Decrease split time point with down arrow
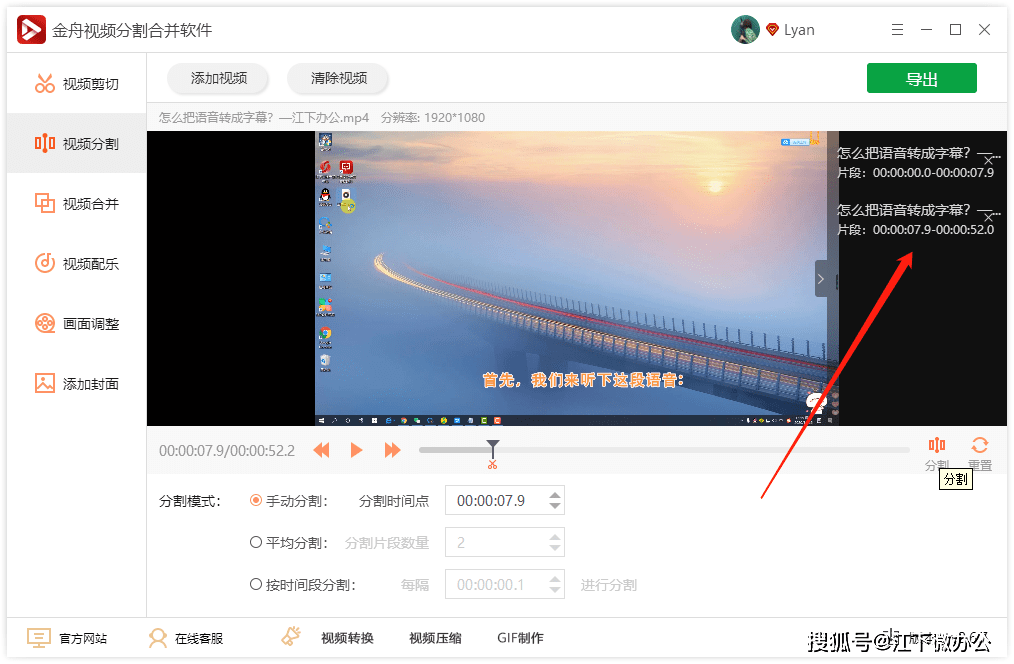The height and width of the screenshot is (664, 1014). coord(555,506)
